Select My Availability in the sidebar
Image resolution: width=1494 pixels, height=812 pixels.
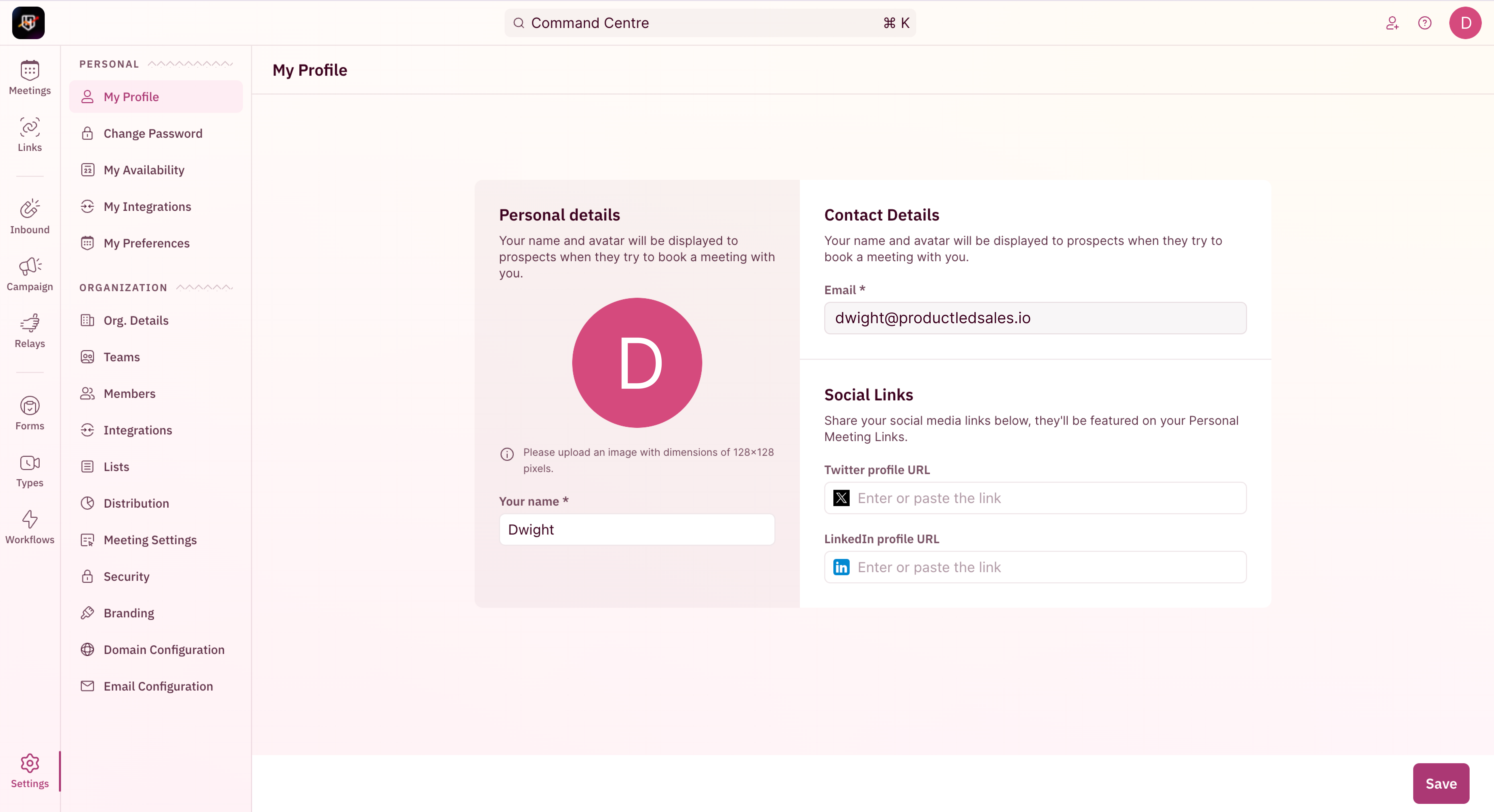click(144, 170)
